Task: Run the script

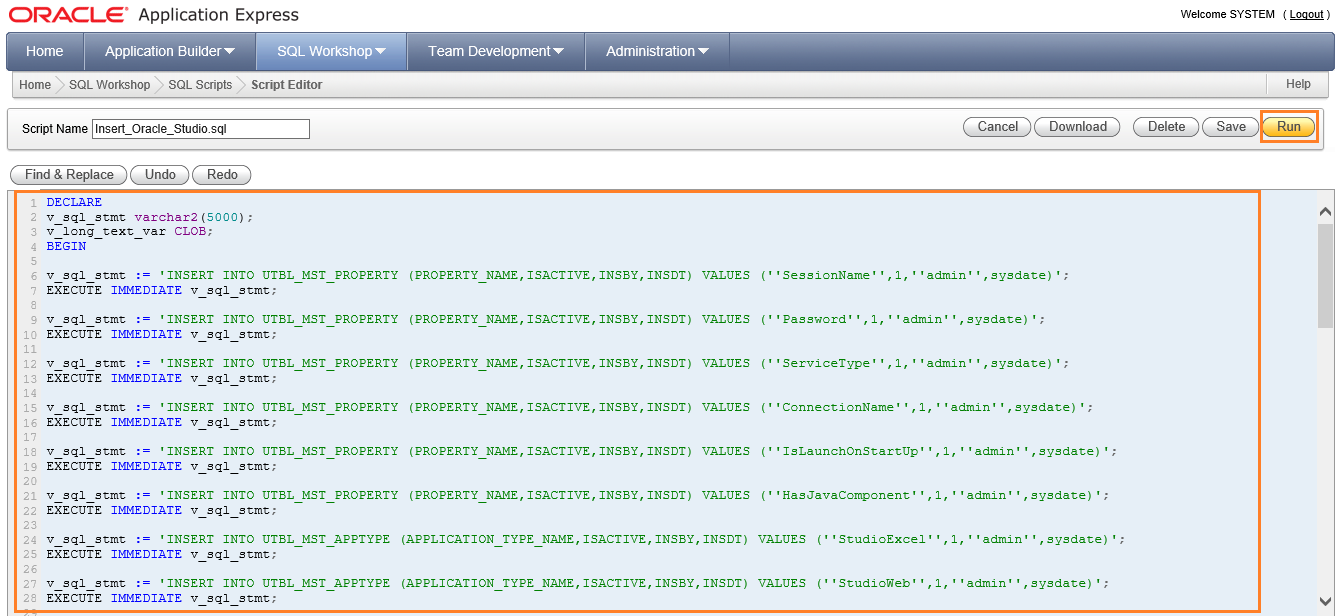Action: point(1289,127)
